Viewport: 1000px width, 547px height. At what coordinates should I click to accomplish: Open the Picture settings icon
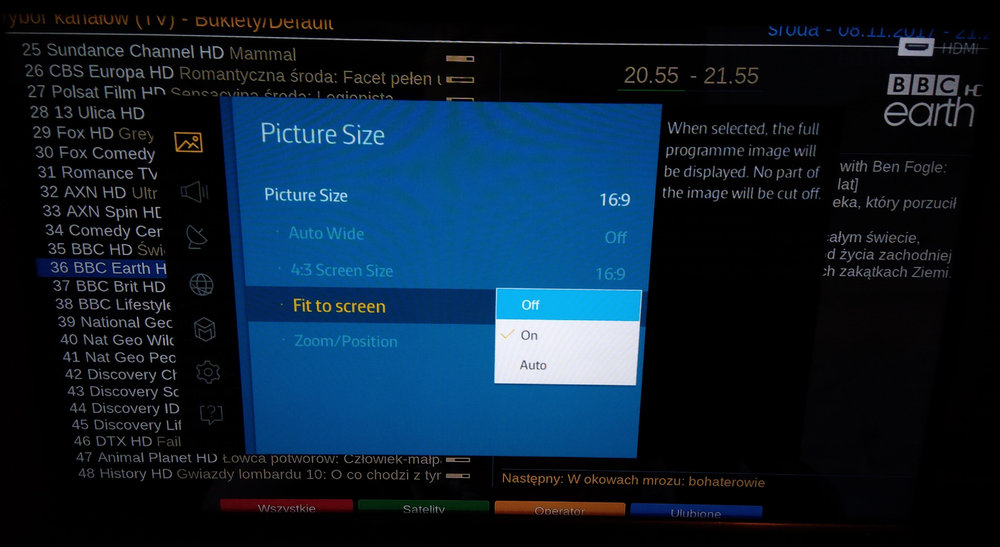(x=188, y=143)
